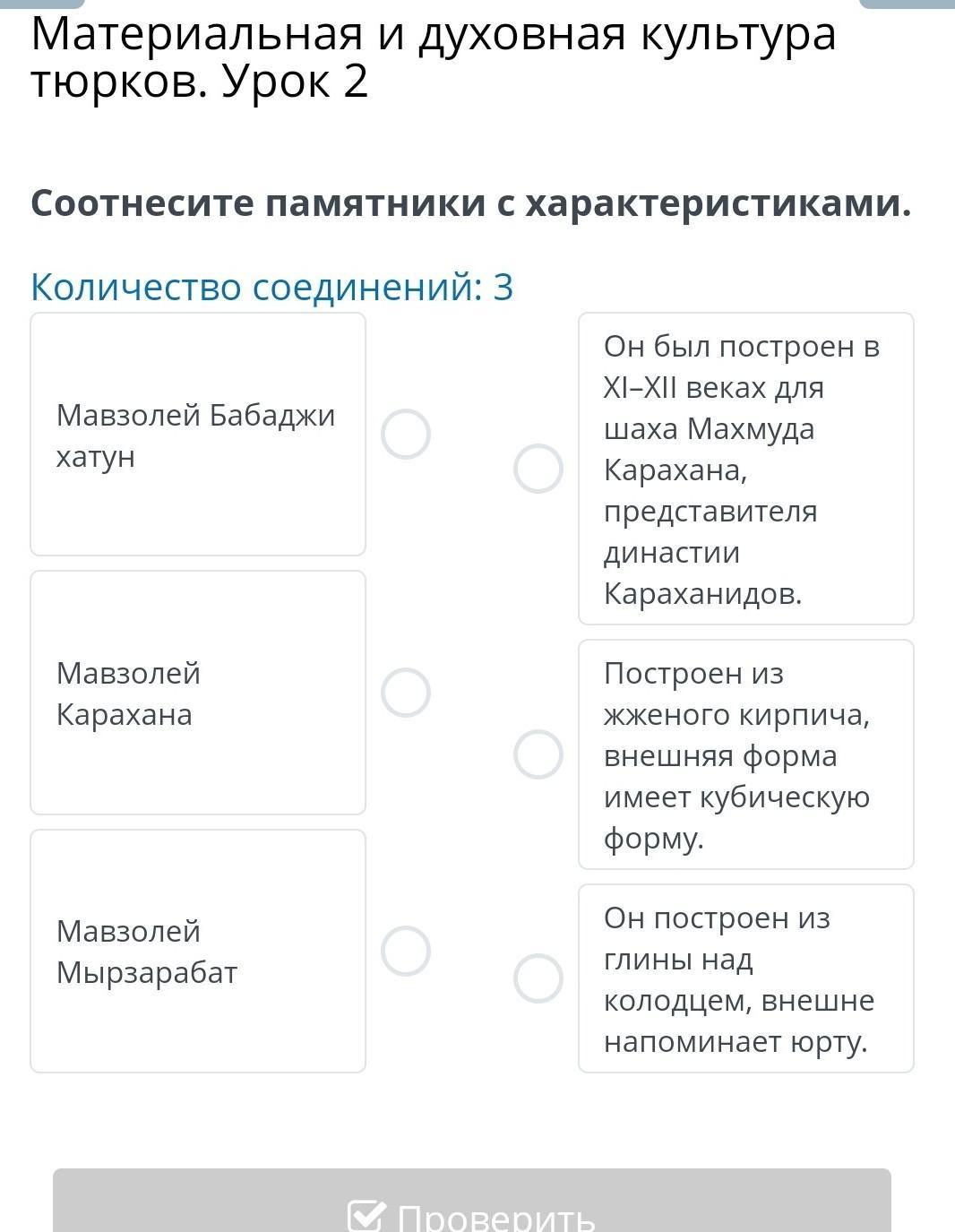Click the XI–XII веках description card
Screen dimensions: 955x1232
(745, 469)
